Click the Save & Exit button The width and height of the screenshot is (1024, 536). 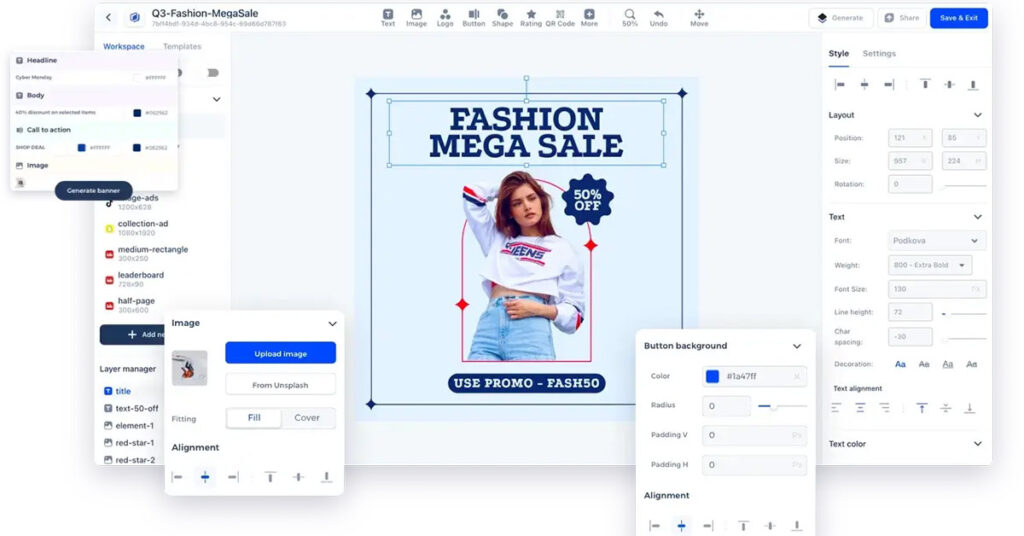[958, 18]
